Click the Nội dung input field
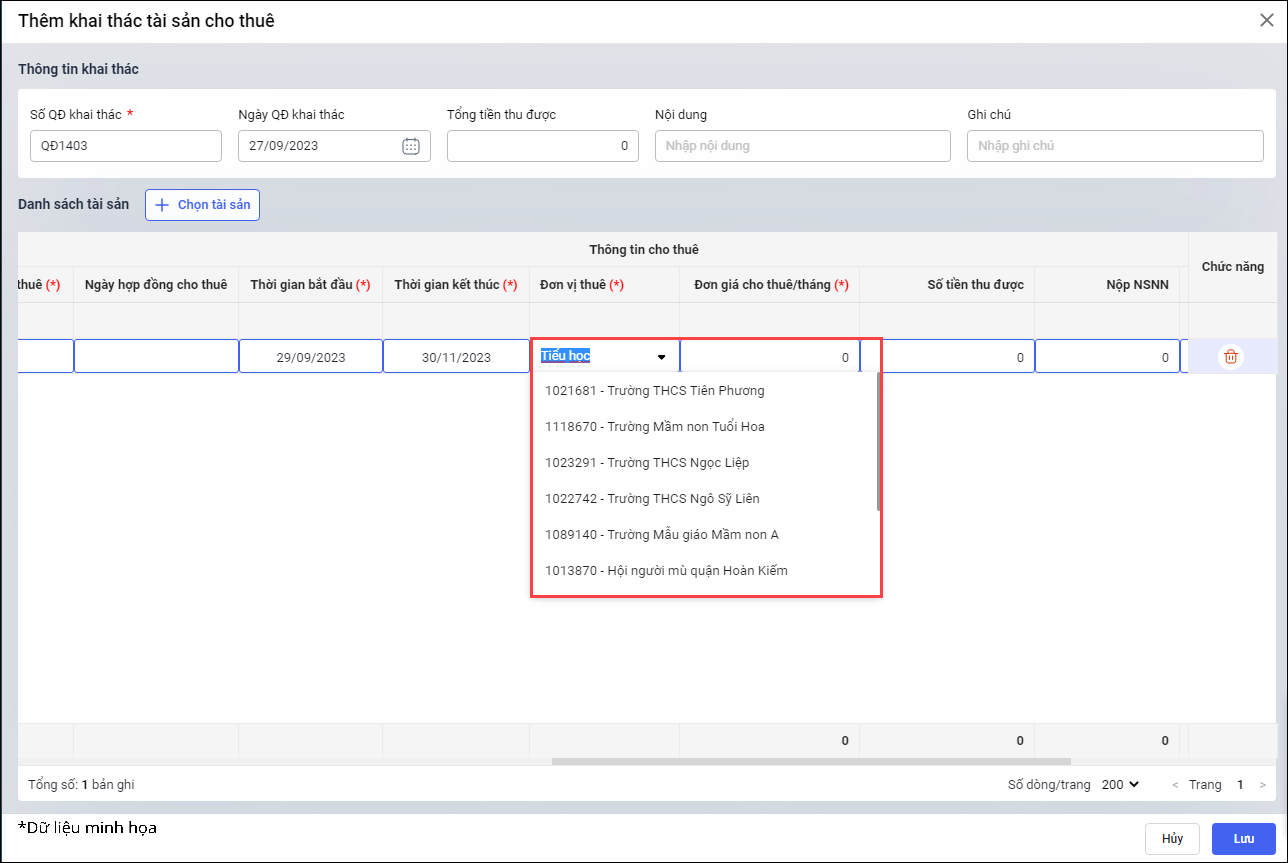 (x=802, y=146)
